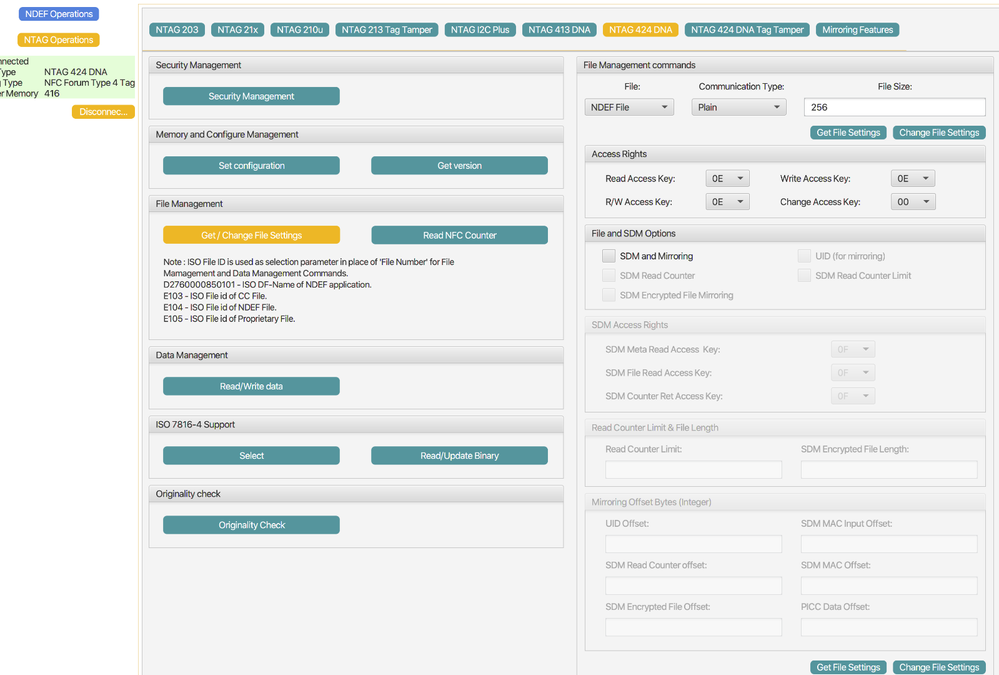Click the Read NFC Counter button
This screenshot has height=675, width=999.
coord(459,235)
